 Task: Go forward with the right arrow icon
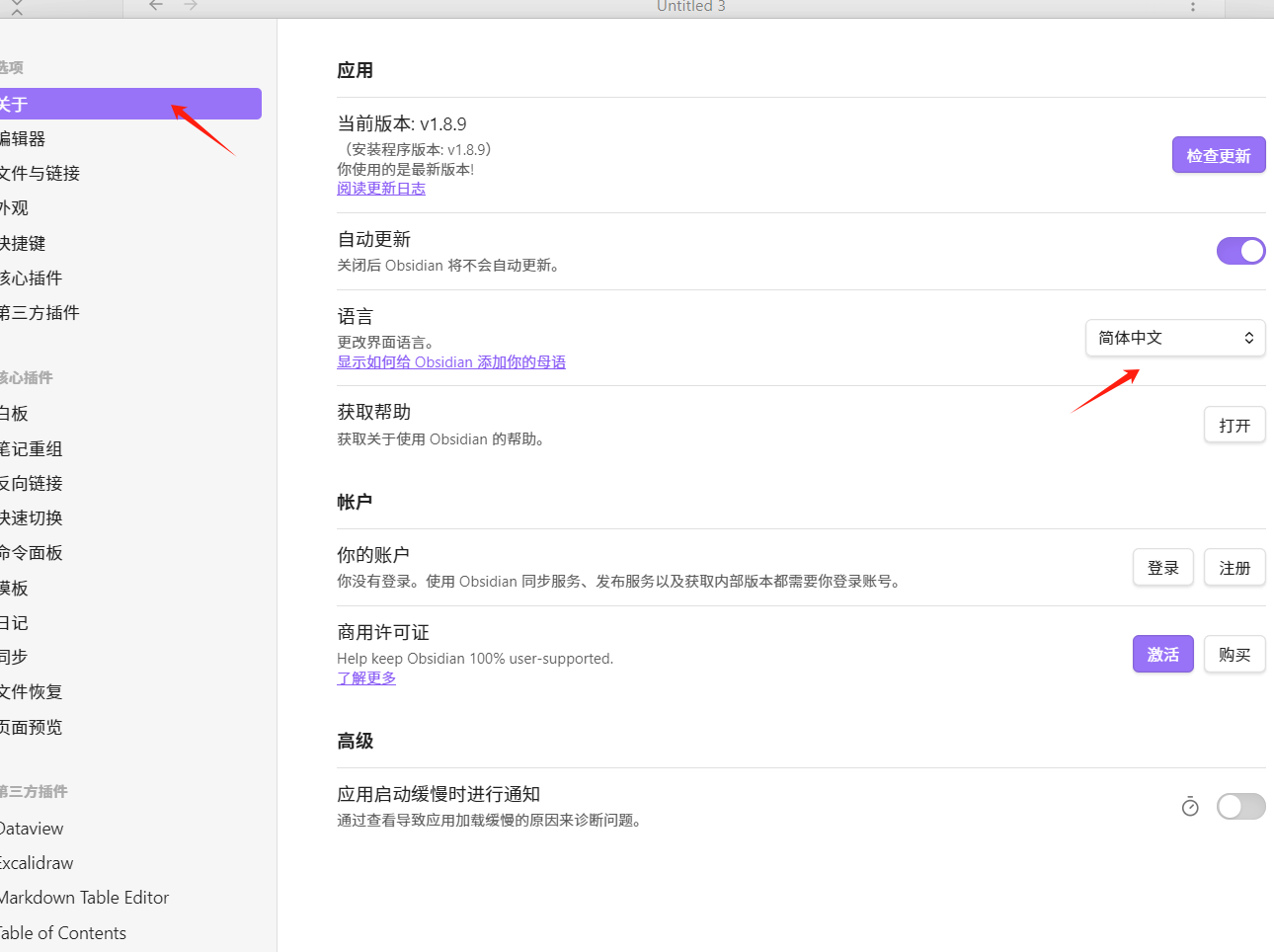pos(192,5)
